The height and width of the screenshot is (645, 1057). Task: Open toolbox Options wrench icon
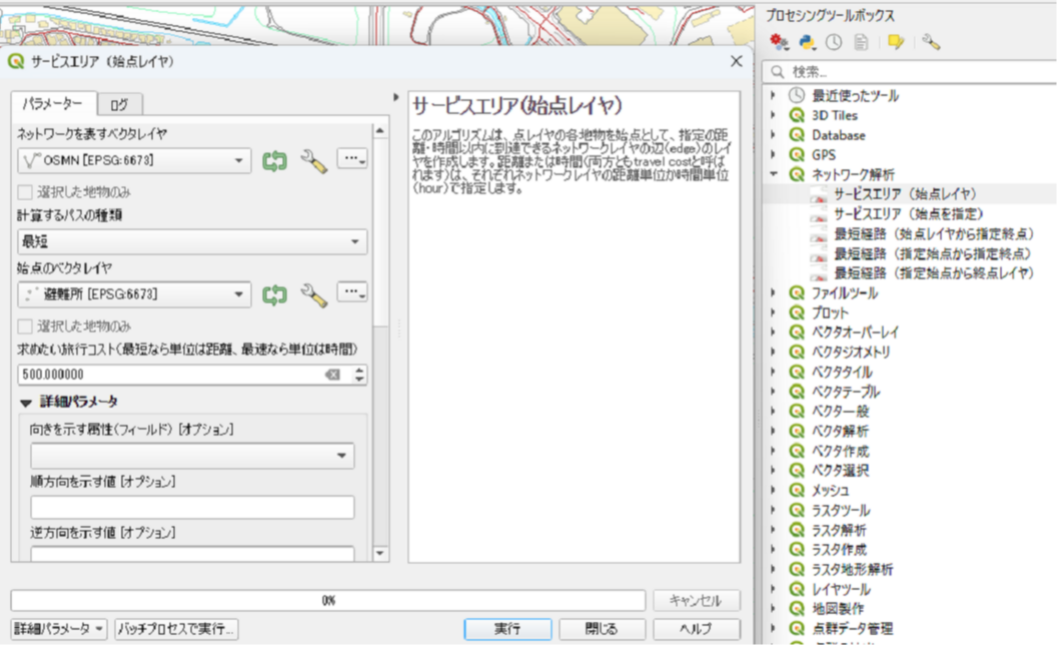point(931,42)
